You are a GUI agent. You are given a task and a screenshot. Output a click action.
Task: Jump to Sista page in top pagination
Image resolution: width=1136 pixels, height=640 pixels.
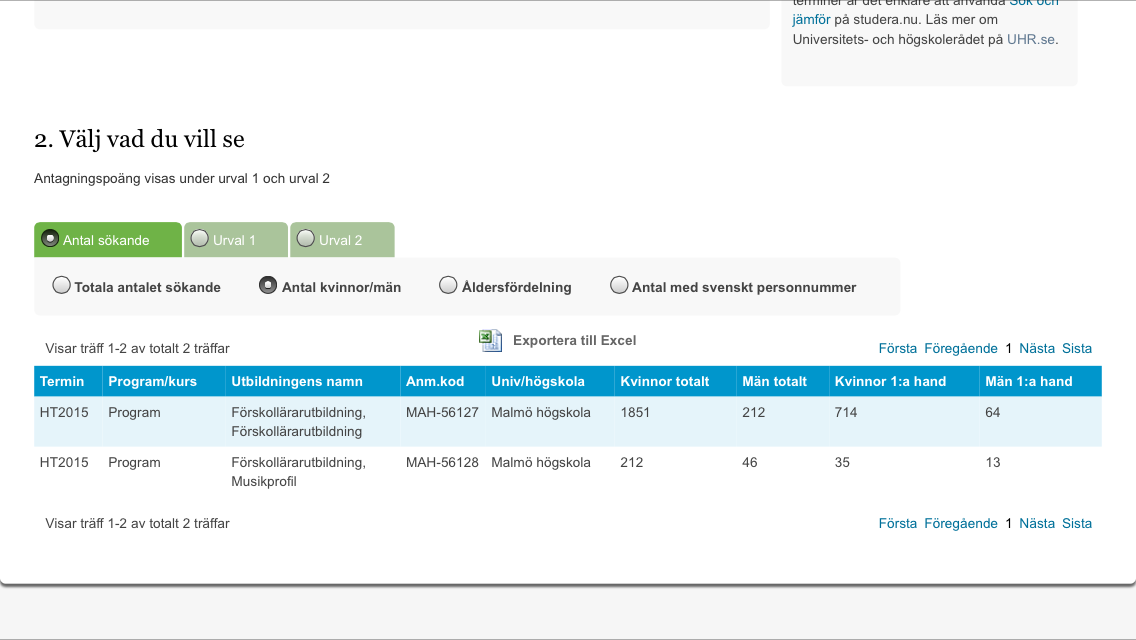click(1076, 349)
